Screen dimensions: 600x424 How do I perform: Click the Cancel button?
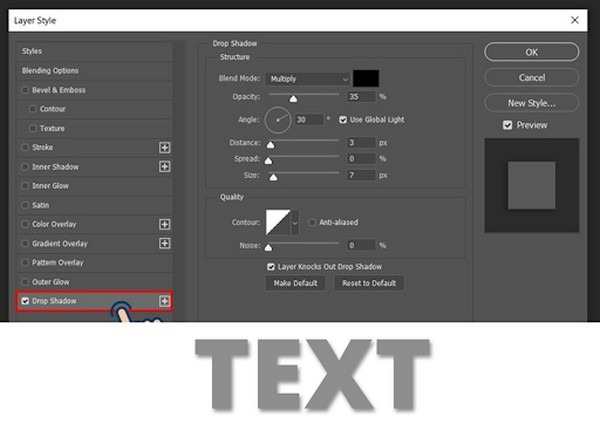(532, 78)
